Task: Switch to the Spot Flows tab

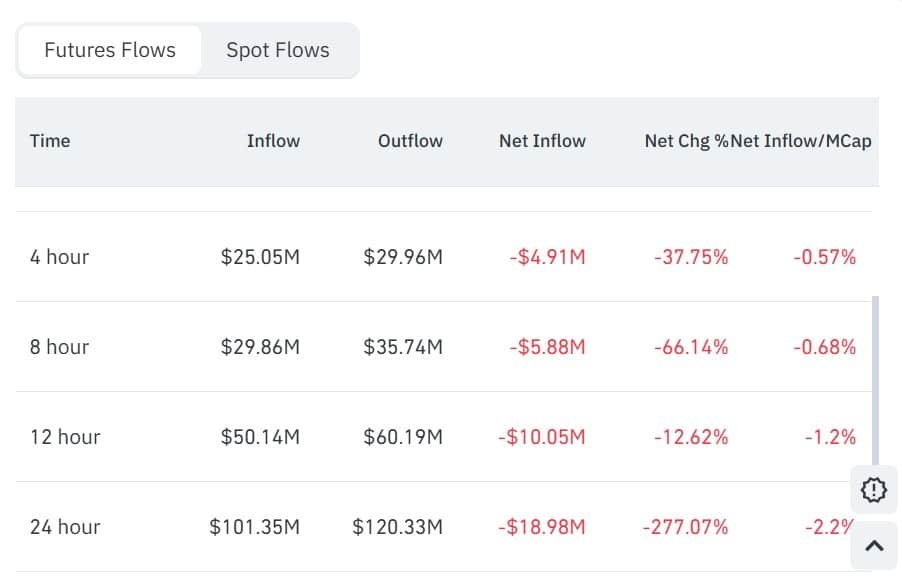Action: click(277, 50)
